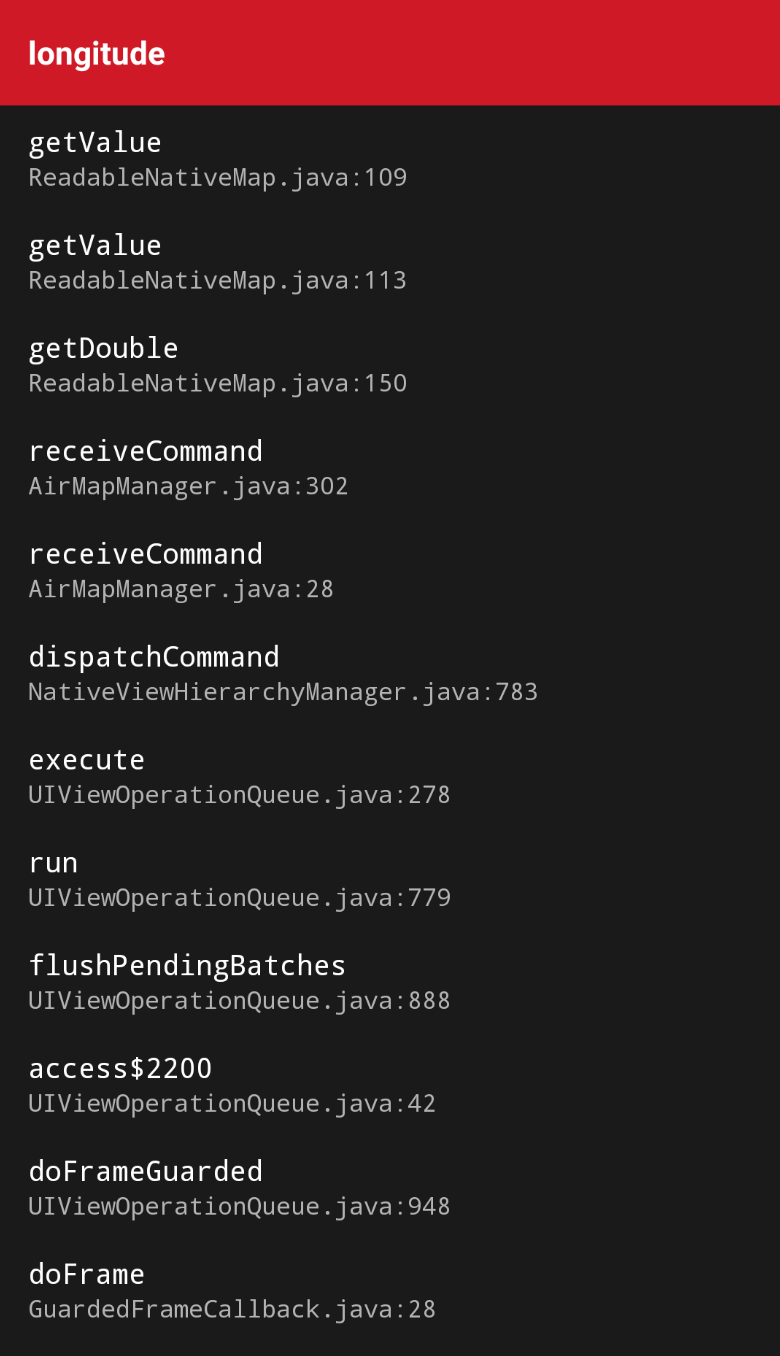Click the doFrame stack frame
Screen dimensions: 780x1356
click(x=87, y=1274)
